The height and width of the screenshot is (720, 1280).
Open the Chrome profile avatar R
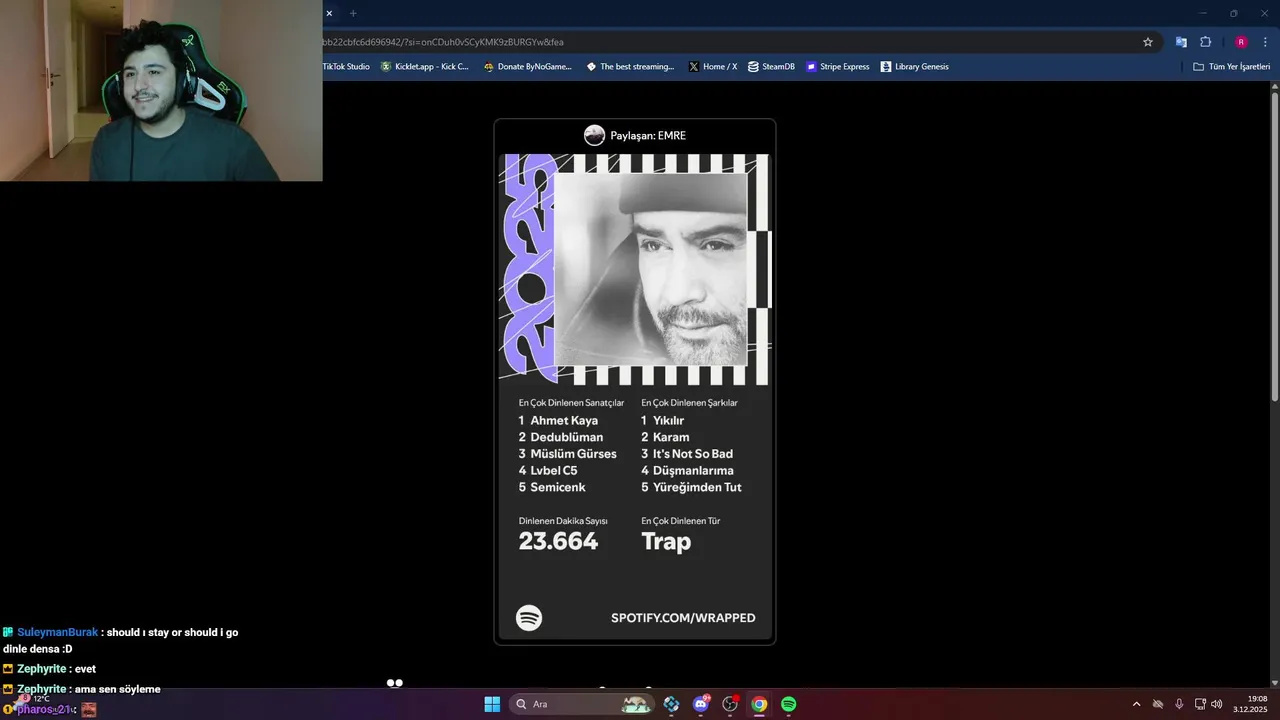(1241, 42)
